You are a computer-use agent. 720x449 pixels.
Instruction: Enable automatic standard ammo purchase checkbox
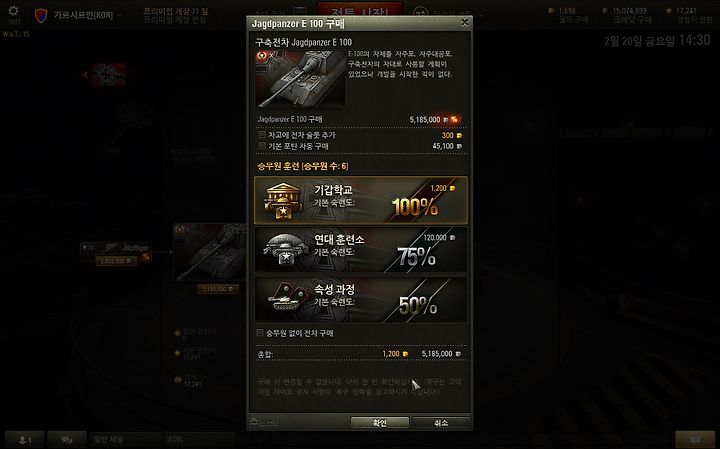point(262,146)
